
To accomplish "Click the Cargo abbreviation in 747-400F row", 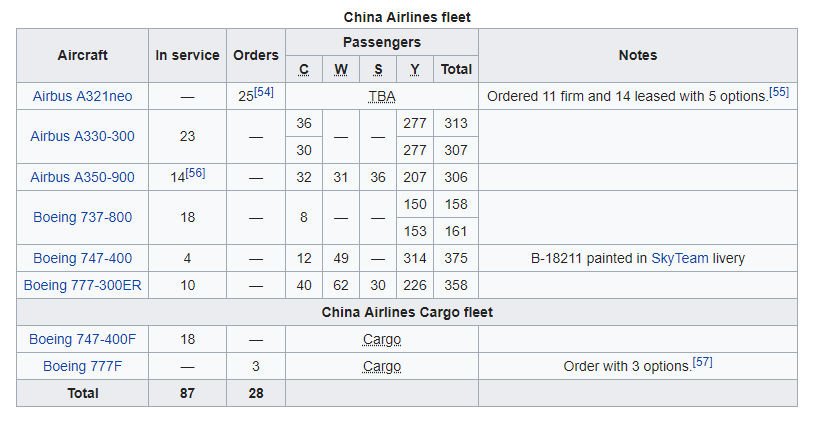I will coord(382,339).
